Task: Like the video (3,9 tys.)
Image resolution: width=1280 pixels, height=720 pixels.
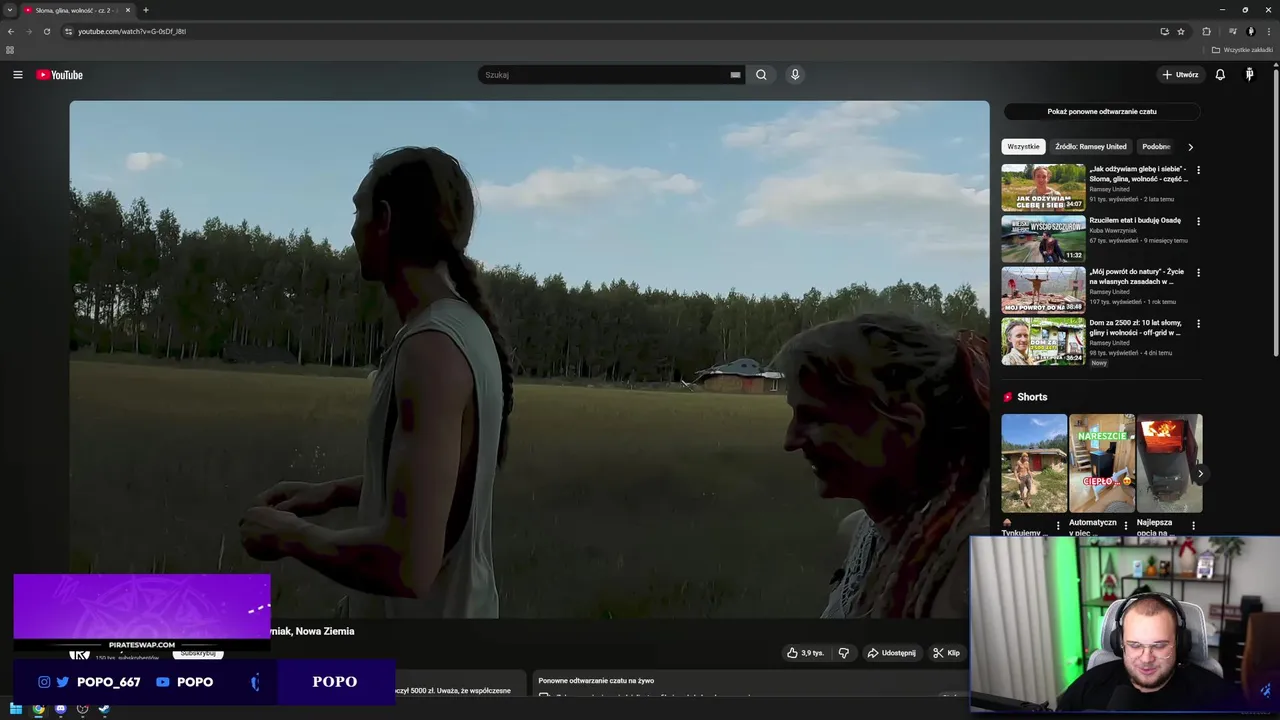Action: (805, 653)
